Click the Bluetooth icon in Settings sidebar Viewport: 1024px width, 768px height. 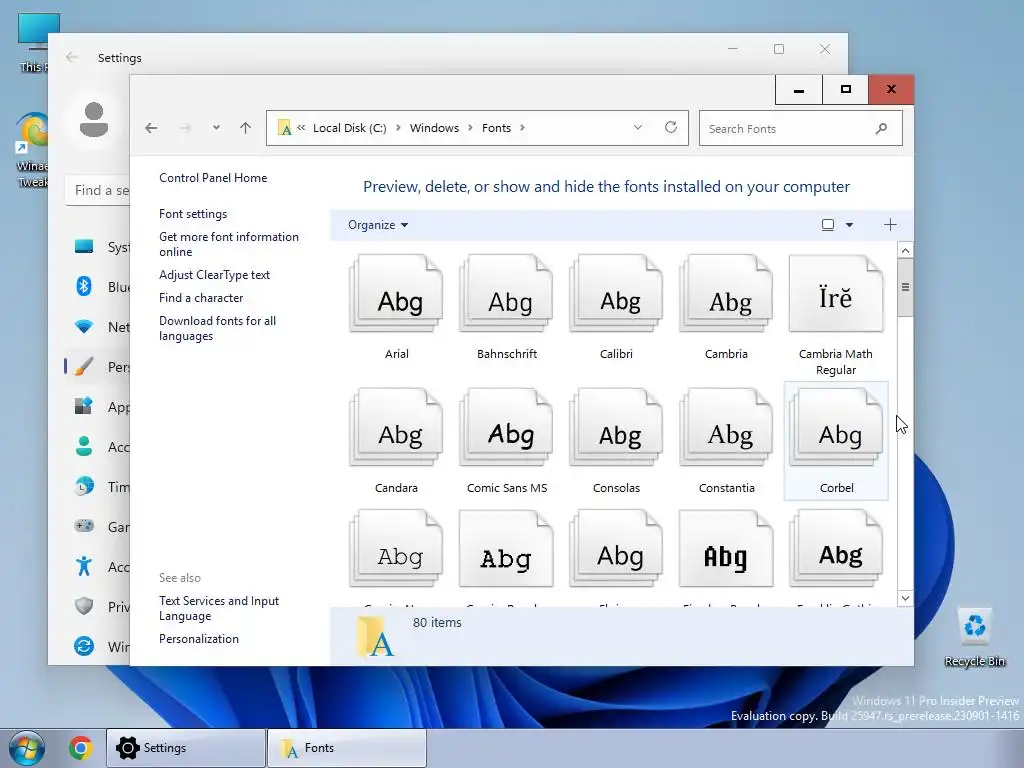click(x=84, y=286)
